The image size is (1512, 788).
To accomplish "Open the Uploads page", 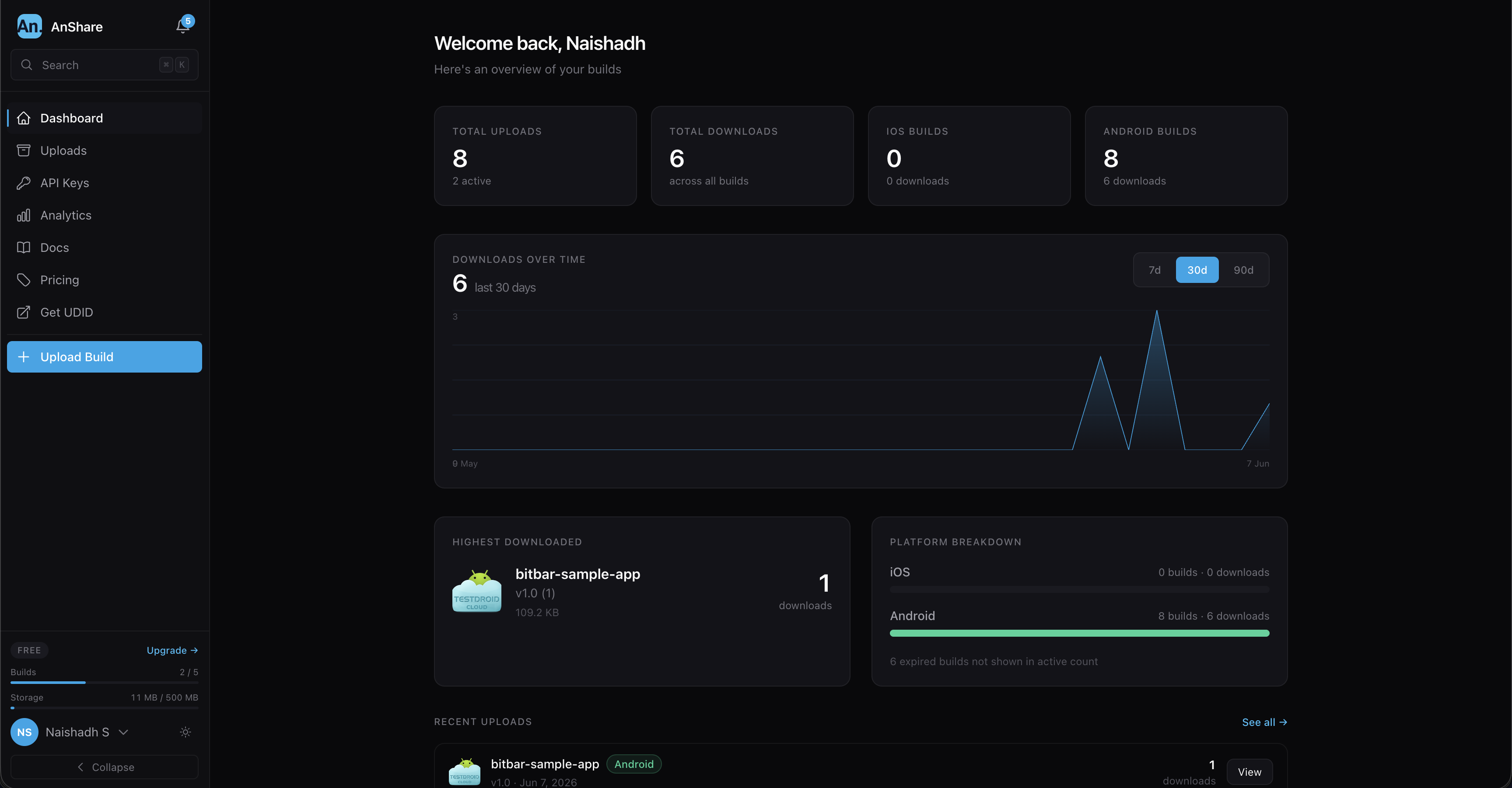I will coord(105,150).
